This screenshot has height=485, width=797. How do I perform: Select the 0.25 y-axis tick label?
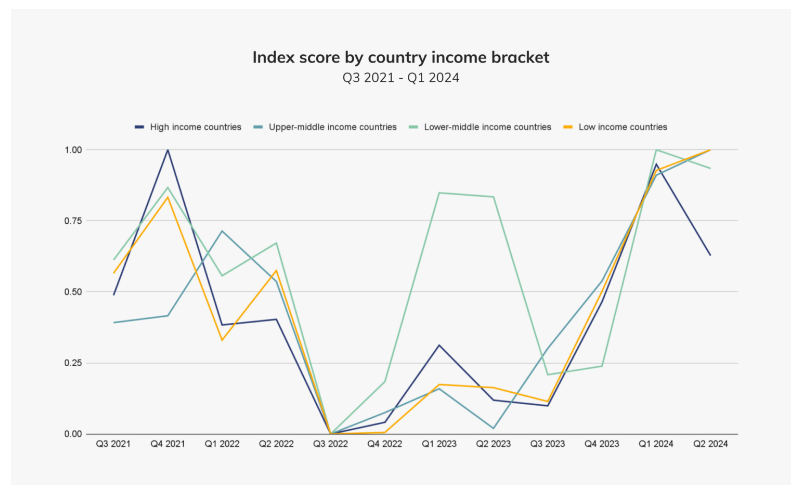tap(74, 363)
